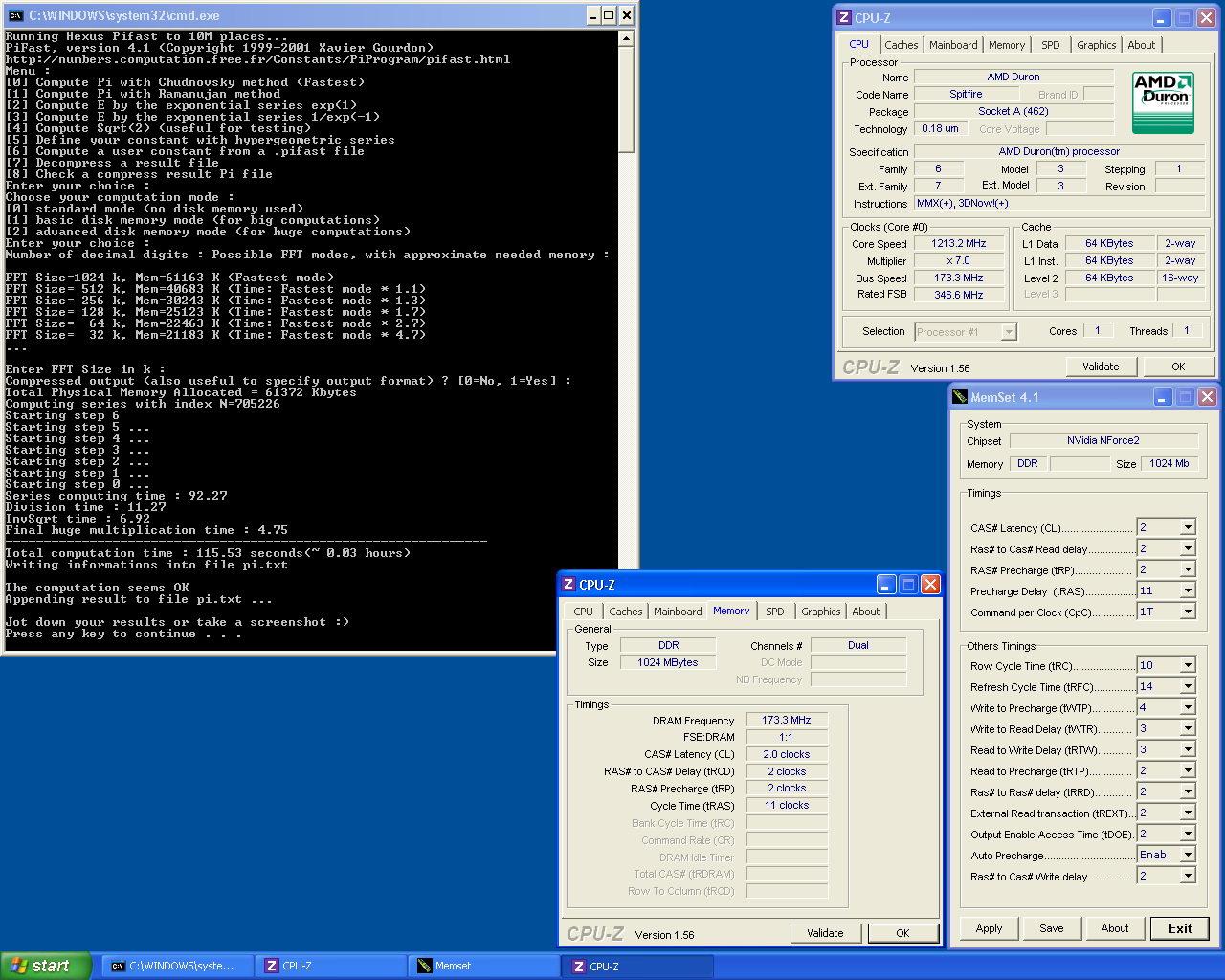Click Exit button in MemSet
The height and width of the screenshot is (980, 1225).
1180,928
